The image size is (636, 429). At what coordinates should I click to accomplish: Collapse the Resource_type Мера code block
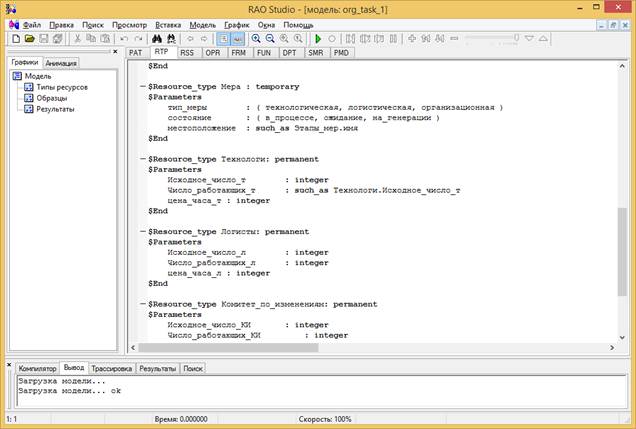tap(142, 86)
